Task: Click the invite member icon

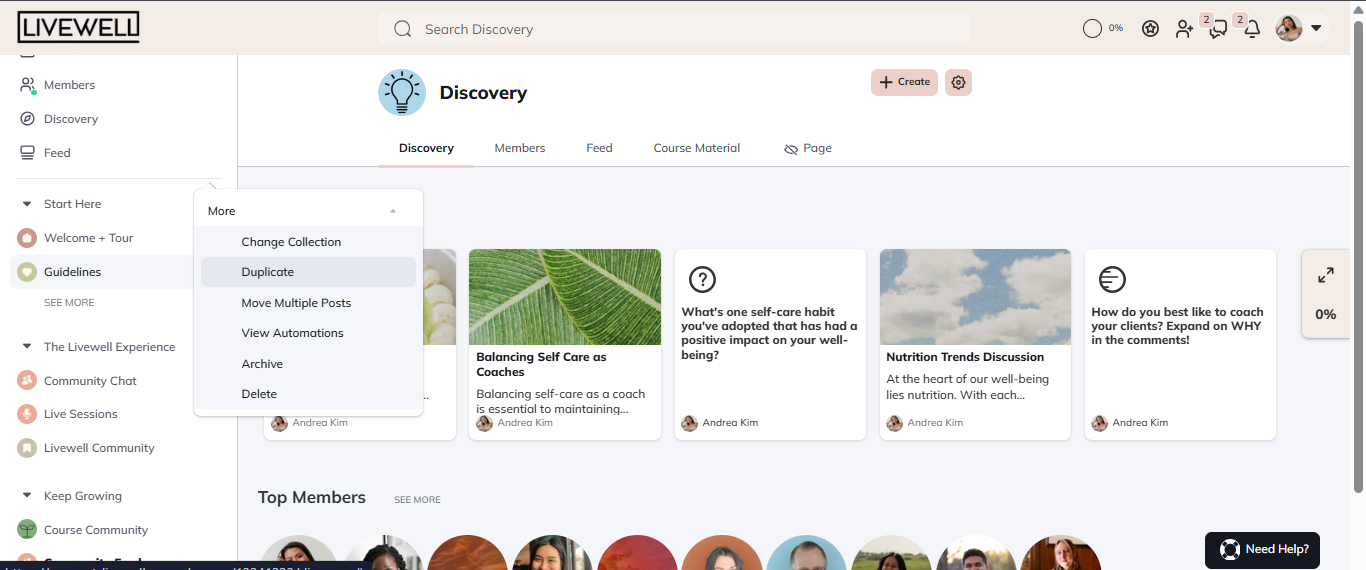Action: 1184,29
